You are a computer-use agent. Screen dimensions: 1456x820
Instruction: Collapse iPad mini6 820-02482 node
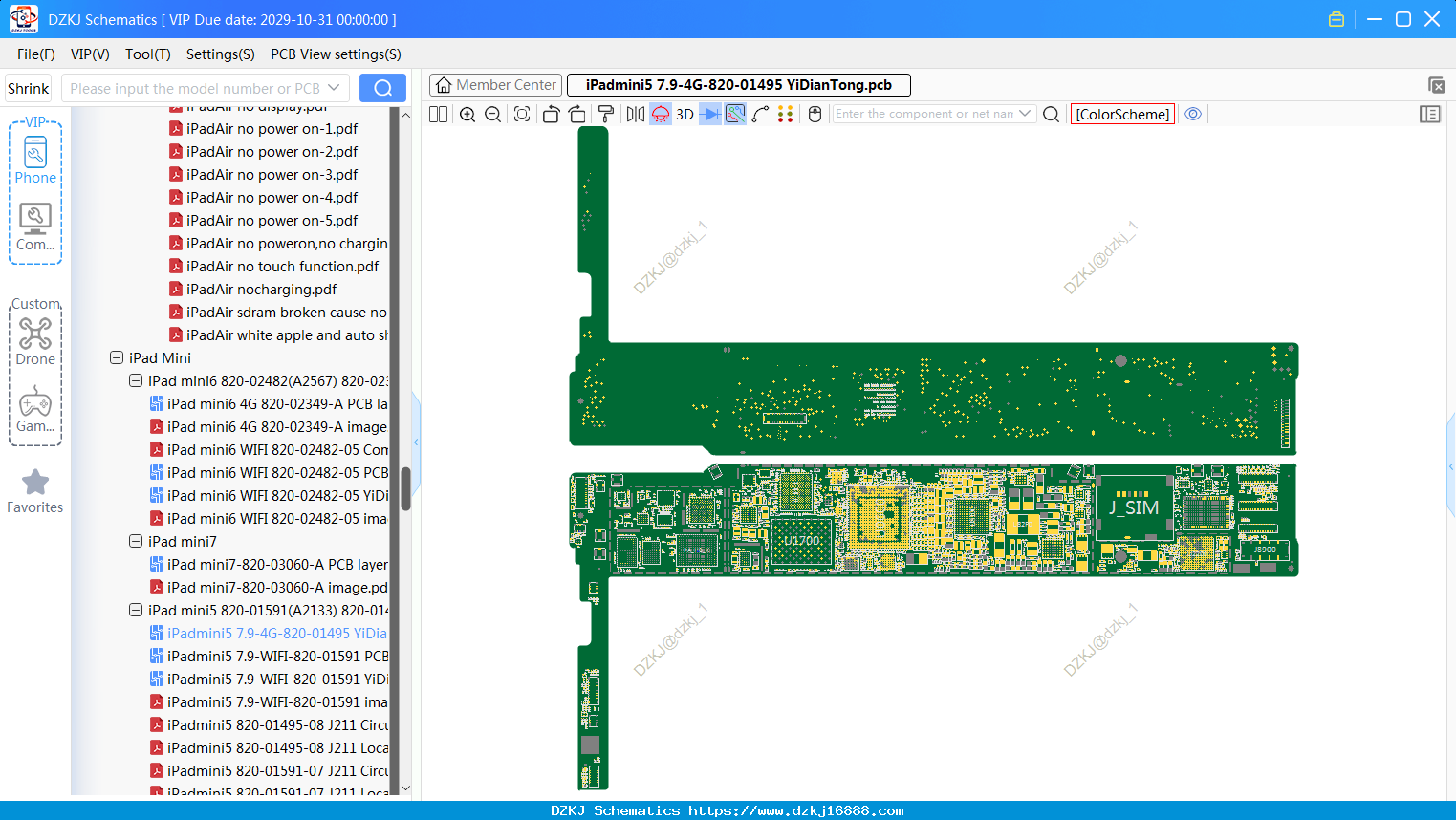(136, 380)
